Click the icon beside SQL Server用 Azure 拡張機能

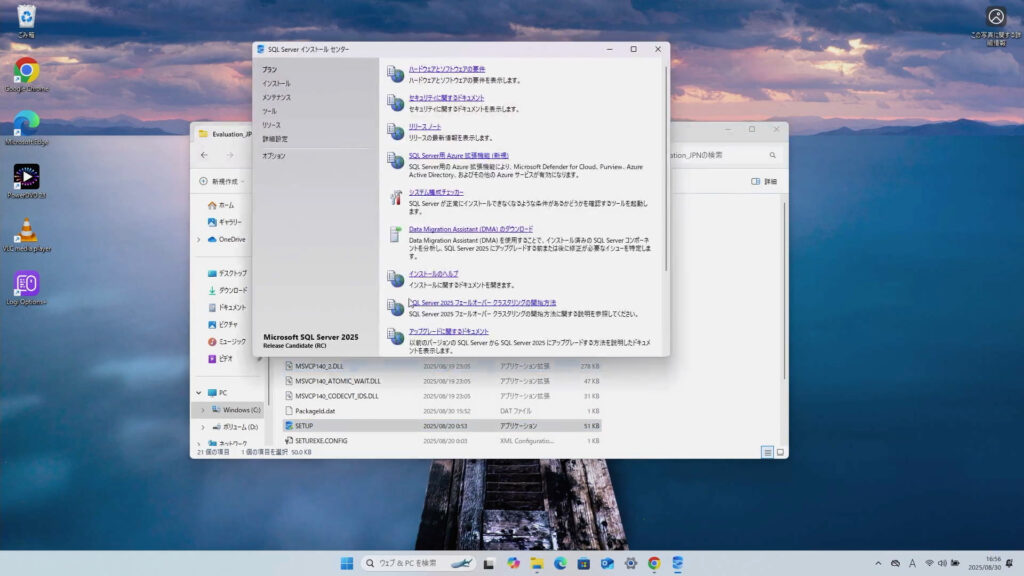coord(395,160)
